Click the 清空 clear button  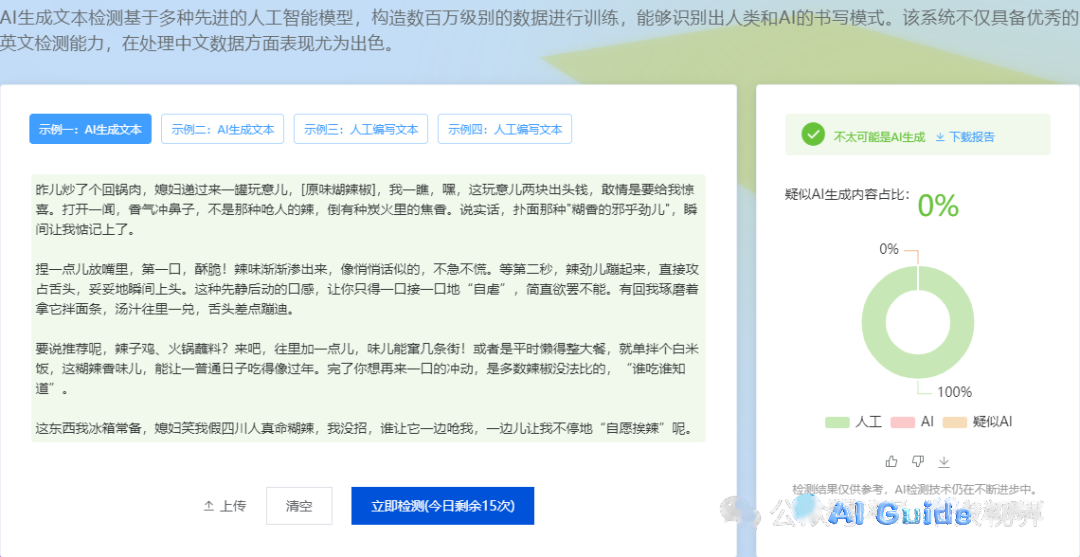click(x=299, y=506)
